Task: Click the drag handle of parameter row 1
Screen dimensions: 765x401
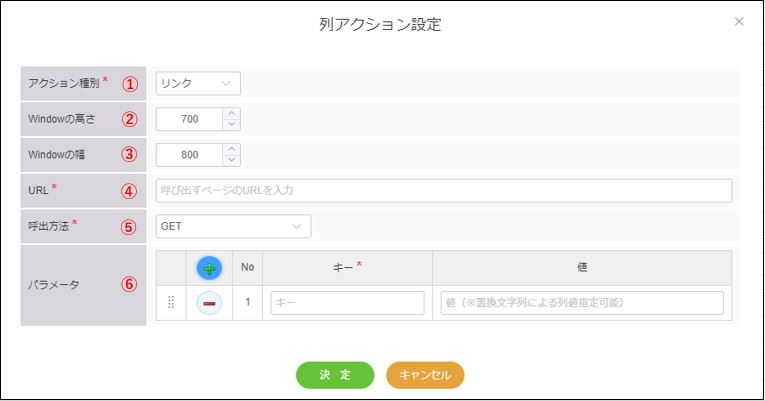Action: 170,303
